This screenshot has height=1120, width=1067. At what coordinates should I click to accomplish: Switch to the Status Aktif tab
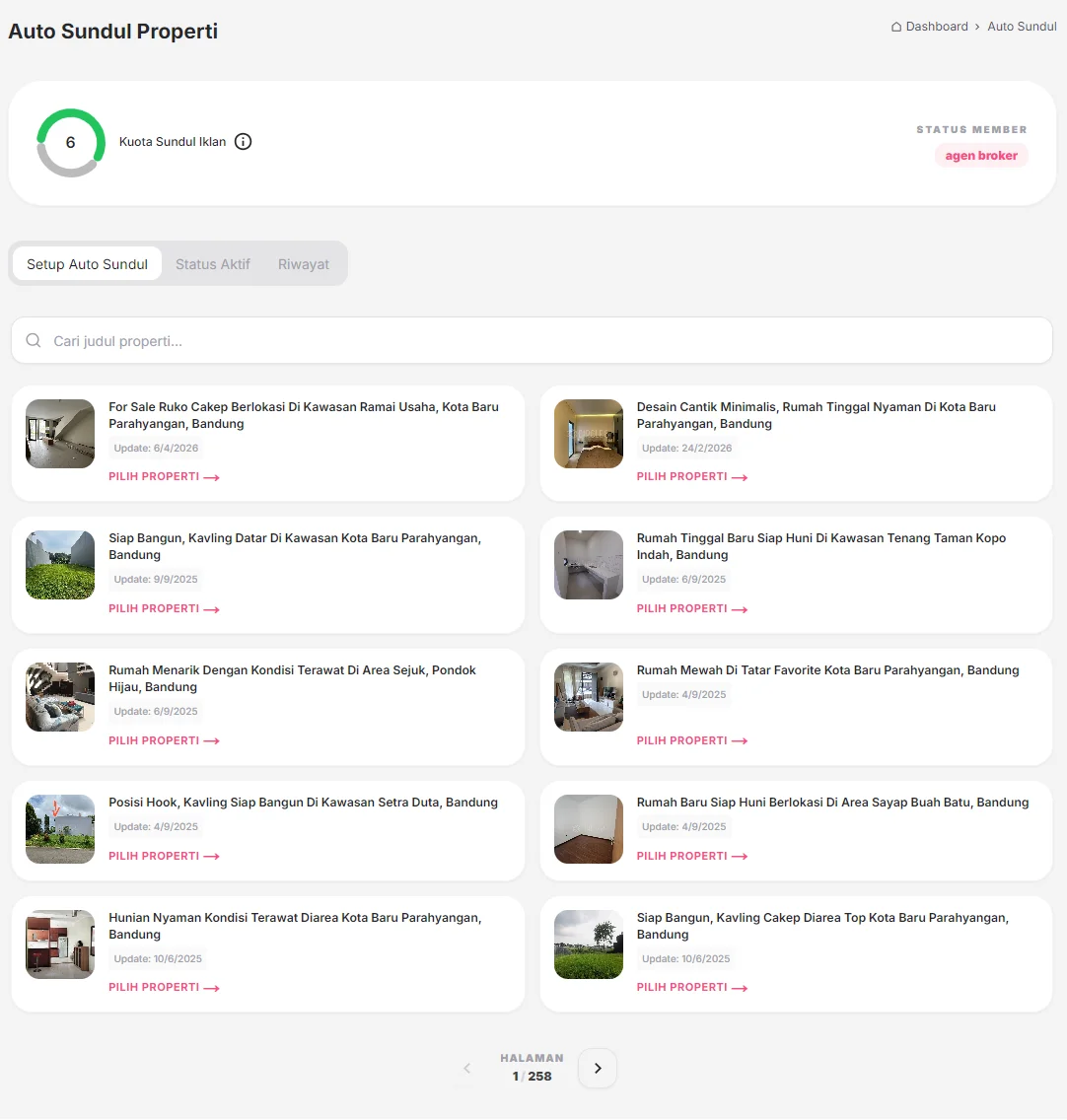click(x=213, y=264)
